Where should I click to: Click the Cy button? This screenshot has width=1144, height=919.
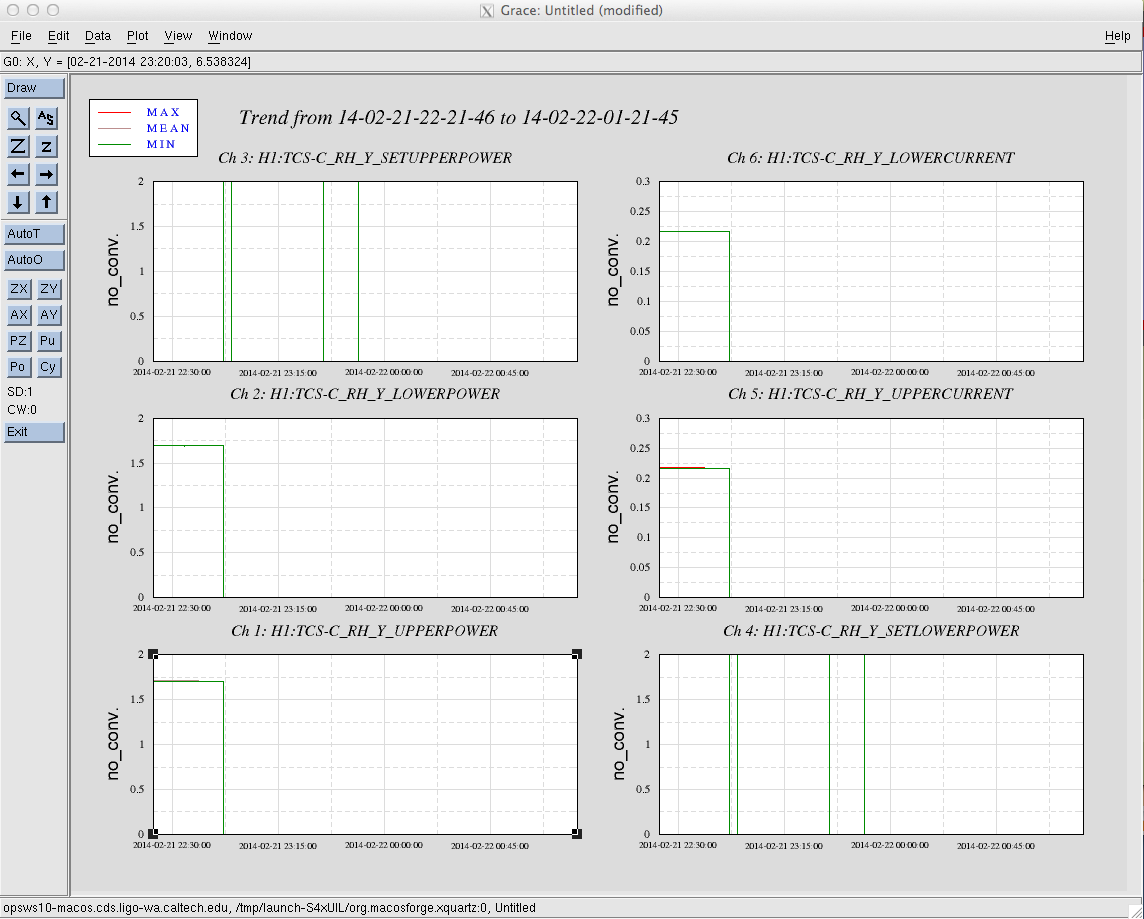click(x=49, y=367)
